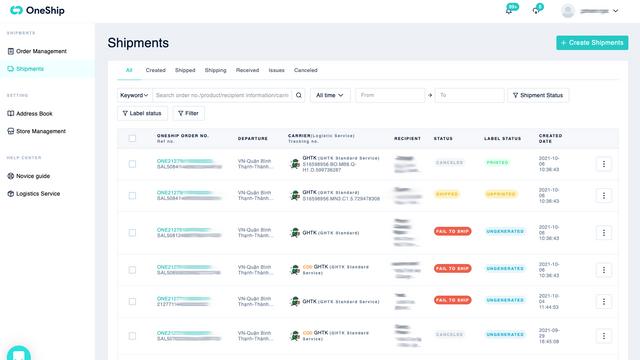
Task: Click the Create Shipments button
Action: coord(592,42)
